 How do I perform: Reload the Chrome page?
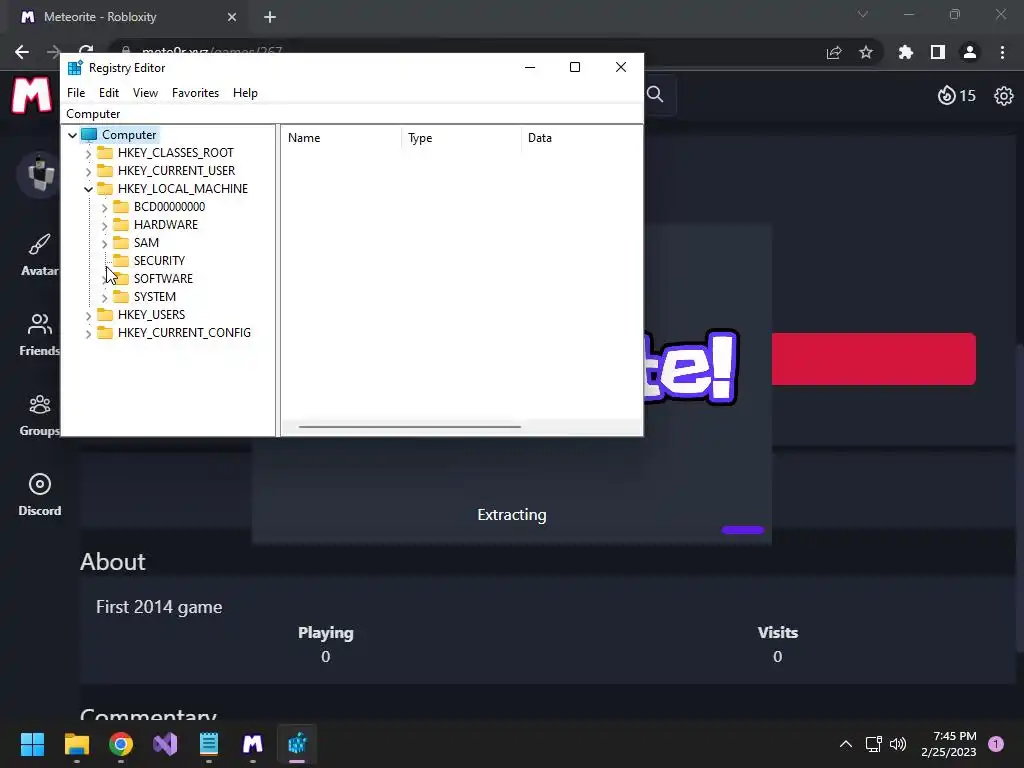pyautogui.click(x=86, y=50)
